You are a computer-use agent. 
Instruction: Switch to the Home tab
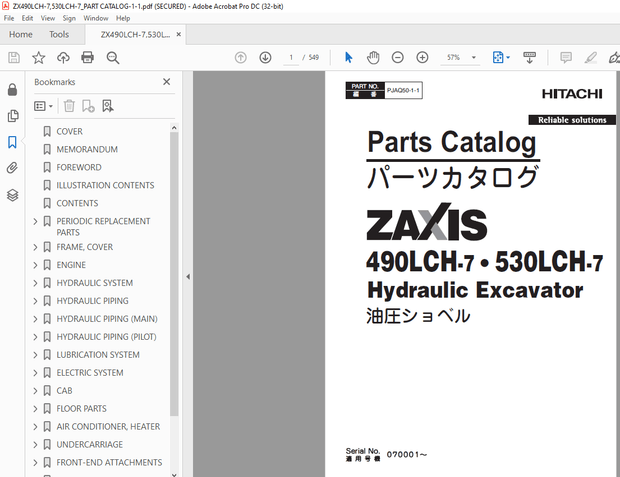(21, 34)
